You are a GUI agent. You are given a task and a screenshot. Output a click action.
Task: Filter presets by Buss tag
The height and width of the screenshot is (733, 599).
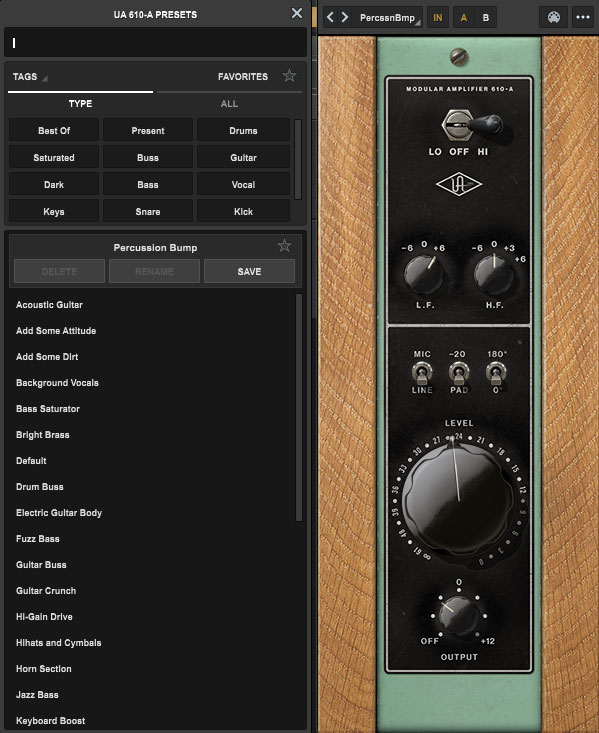tap(148, 158)
